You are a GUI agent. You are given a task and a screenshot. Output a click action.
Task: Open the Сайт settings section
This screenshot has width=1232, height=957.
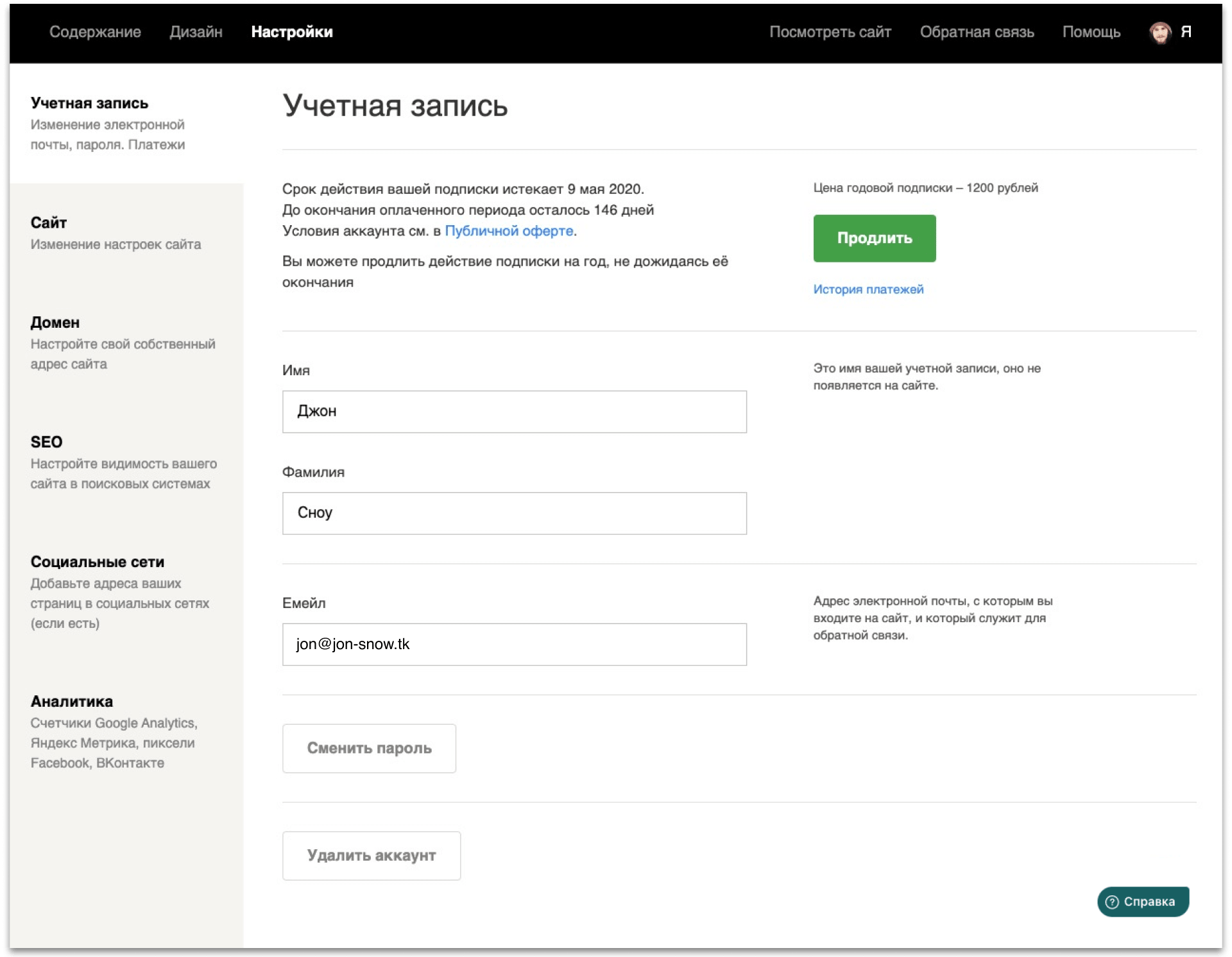point(49,223)
